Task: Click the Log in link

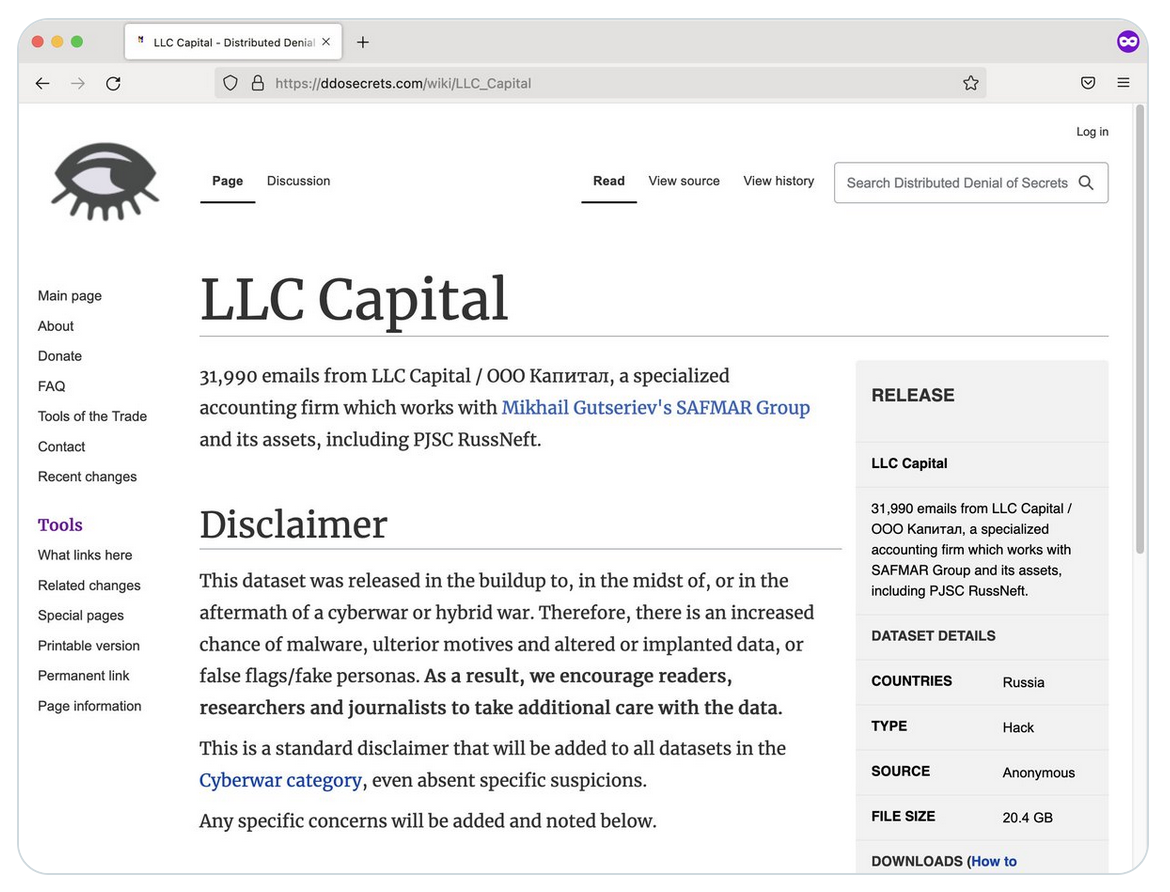Action: click(x=1092, y=131)
